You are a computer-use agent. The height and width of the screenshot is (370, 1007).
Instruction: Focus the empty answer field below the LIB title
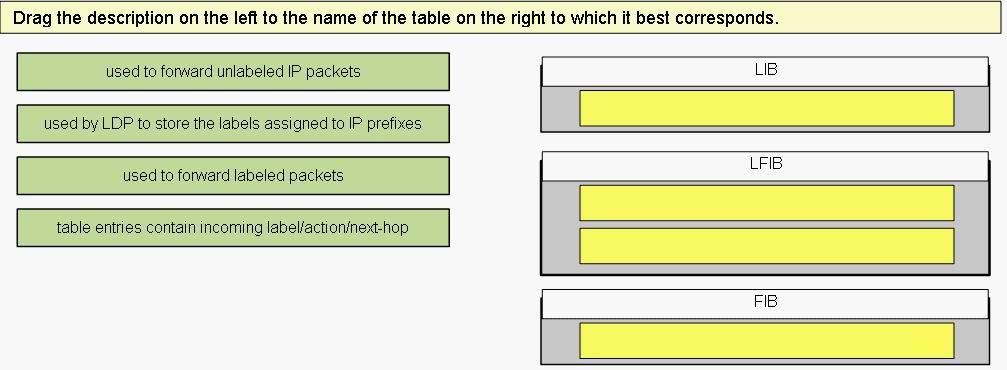tap(766, 108)
